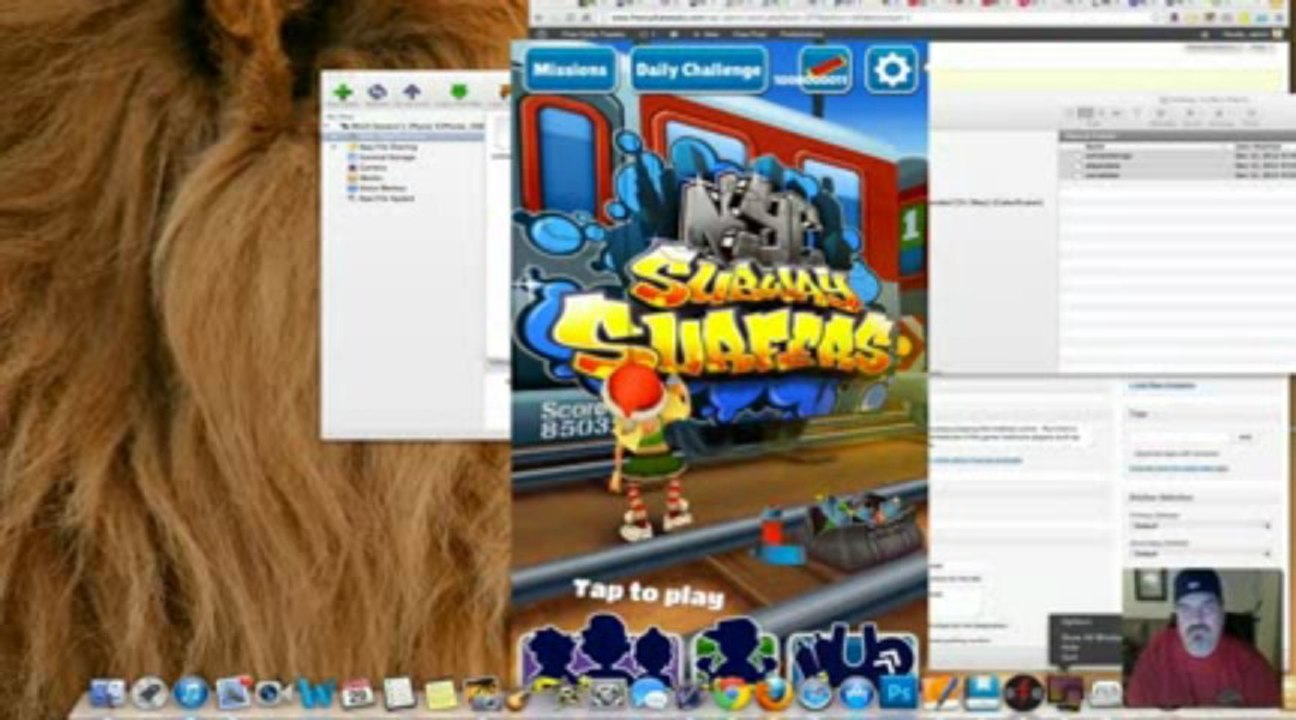Open the App Store icon in the Dock

coord(857,693)
